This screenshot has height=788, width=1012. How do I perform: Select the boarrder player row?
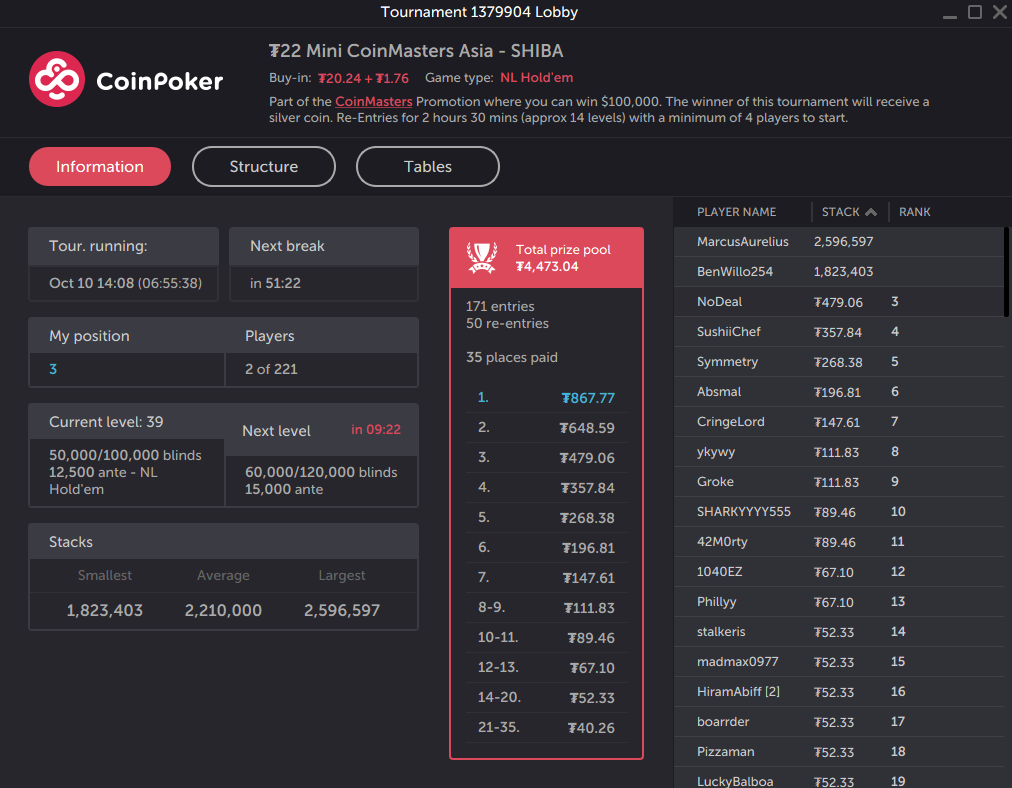838,722
